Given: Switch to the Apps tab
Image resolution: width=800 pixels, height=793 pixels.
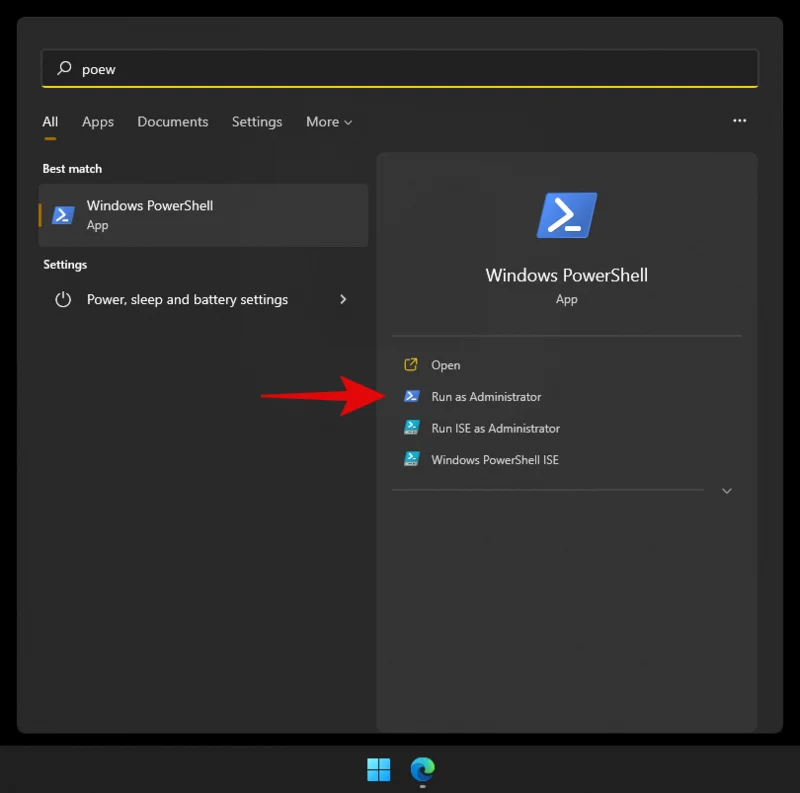Looking at the screenshot, I should pyautogui.click(x=97, y=121).
